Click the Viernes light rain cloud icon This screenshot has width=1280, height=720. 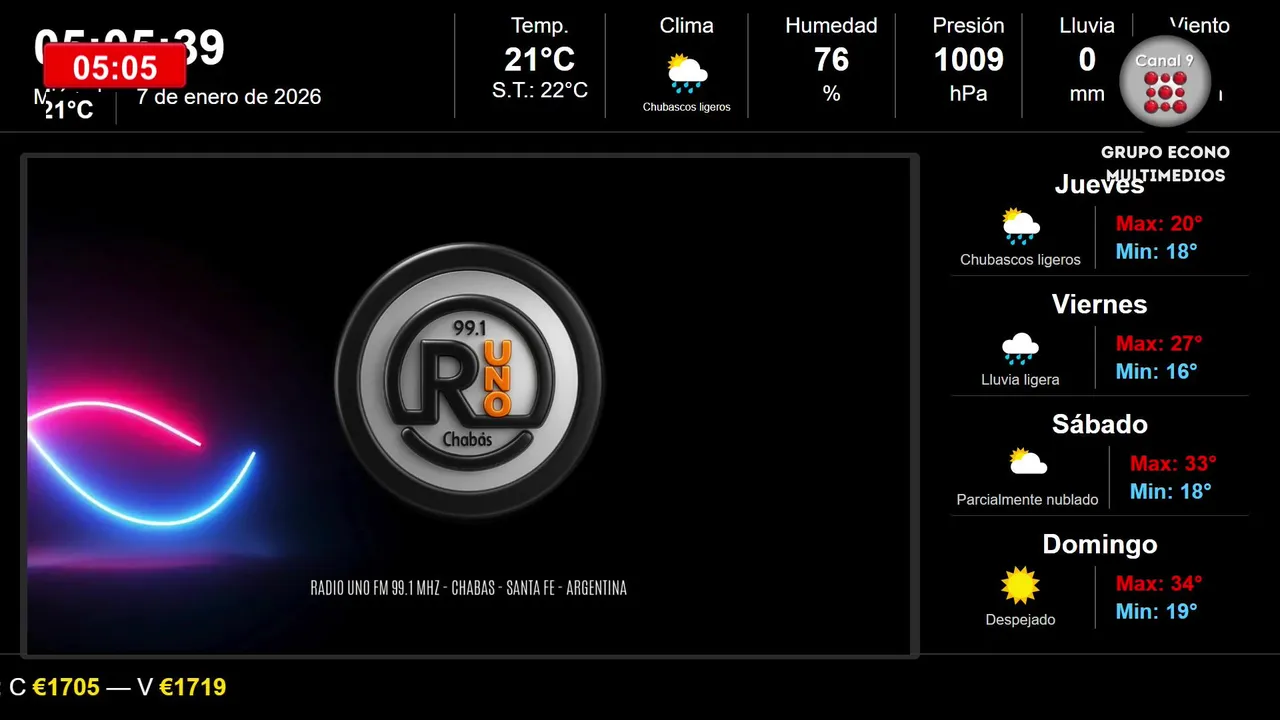[x=1020, y=347]
